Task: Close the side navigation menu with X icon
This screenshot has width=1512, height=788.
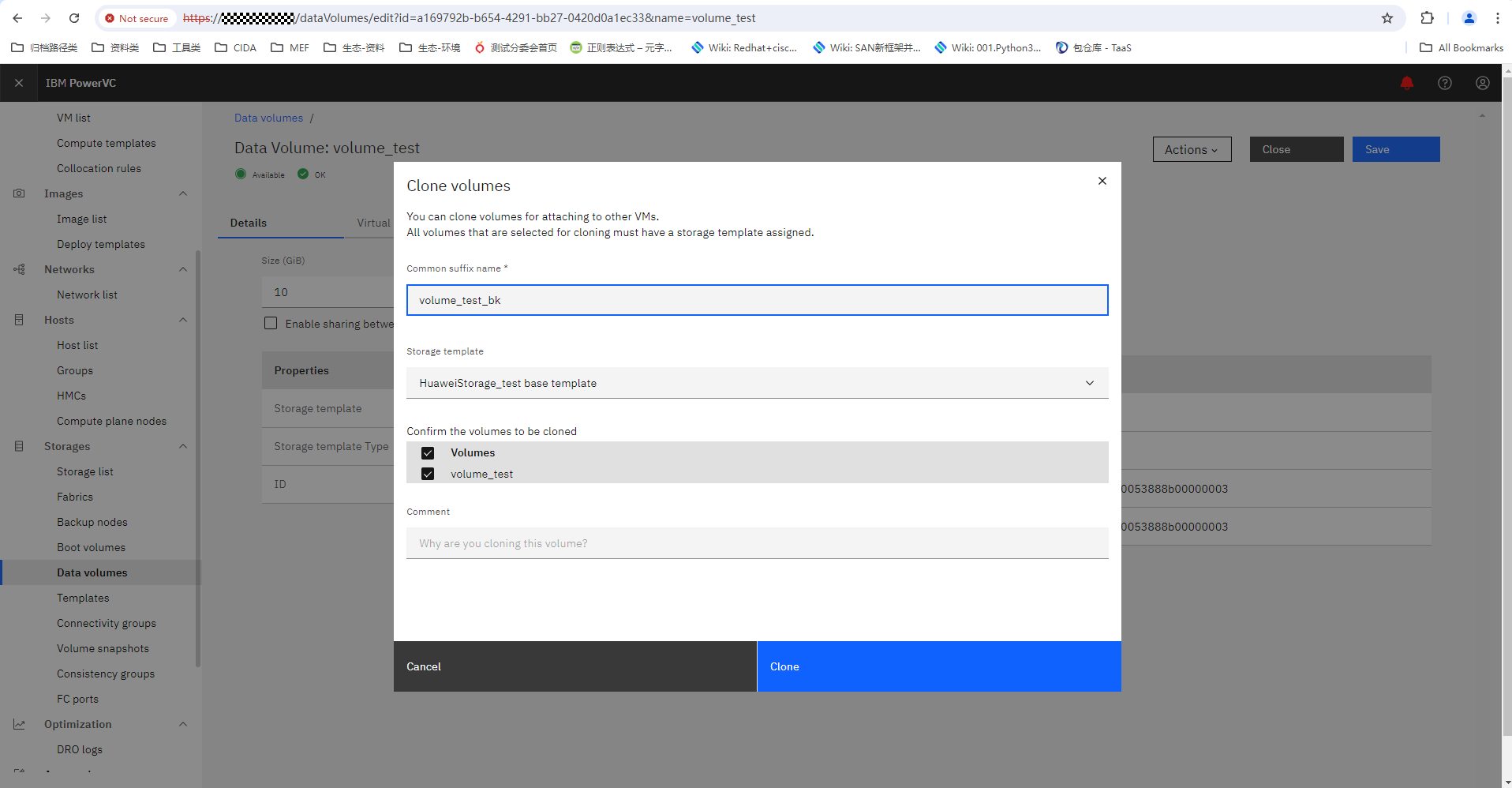Action: click(19, 83)
